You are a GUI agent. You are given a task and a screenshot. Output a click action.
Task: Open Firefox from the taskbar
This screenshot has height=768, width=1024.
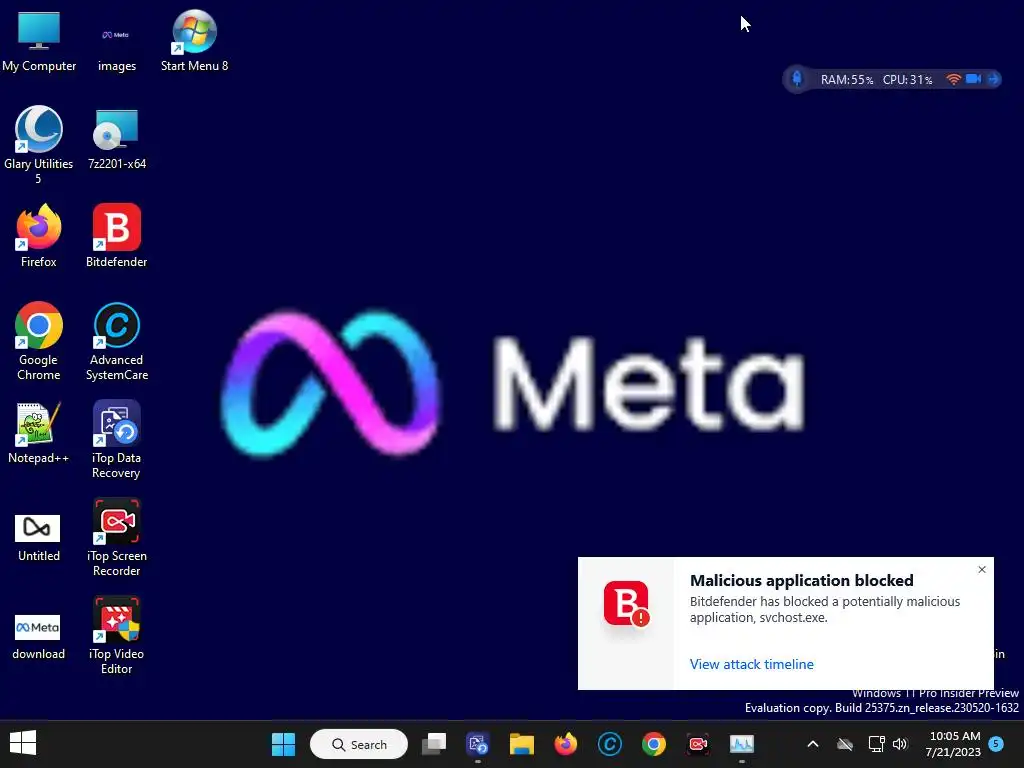coord(566,744)
